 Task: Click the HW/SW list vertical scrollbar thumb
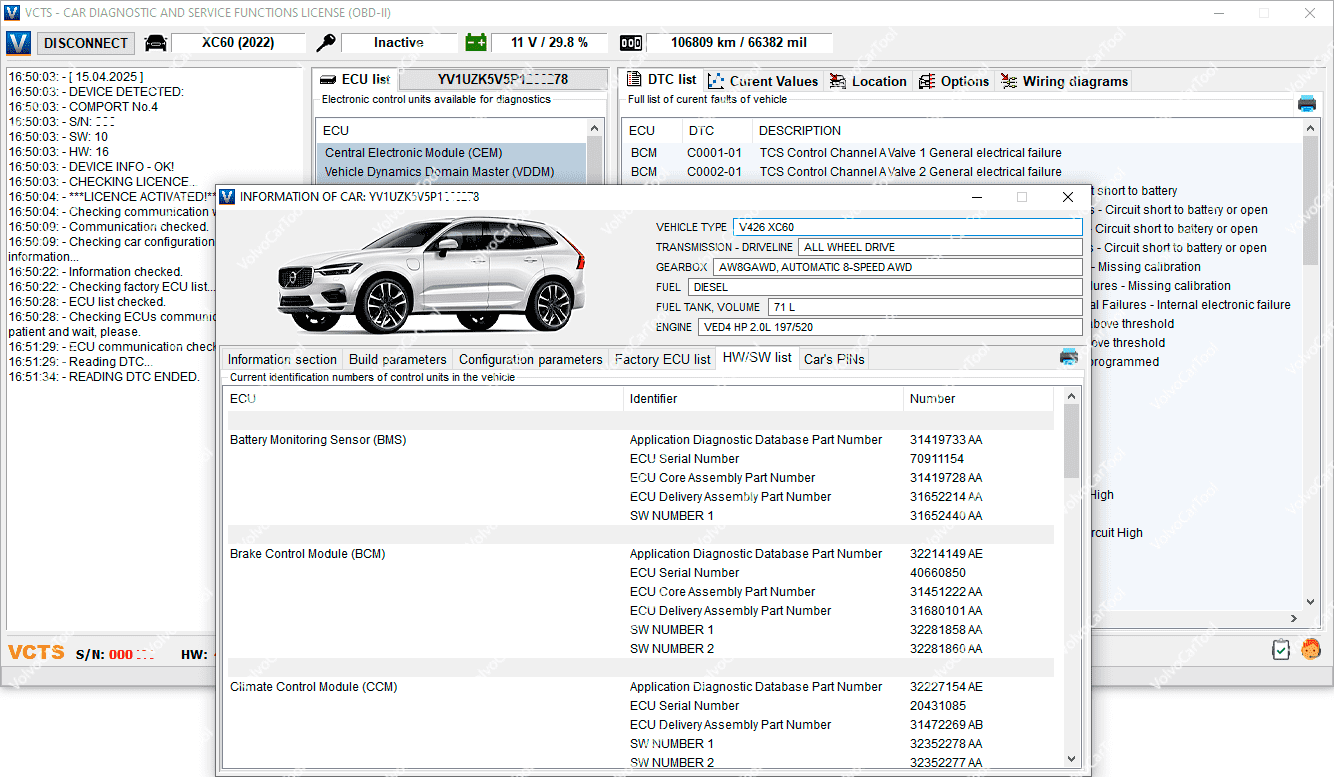point(1071,441)
